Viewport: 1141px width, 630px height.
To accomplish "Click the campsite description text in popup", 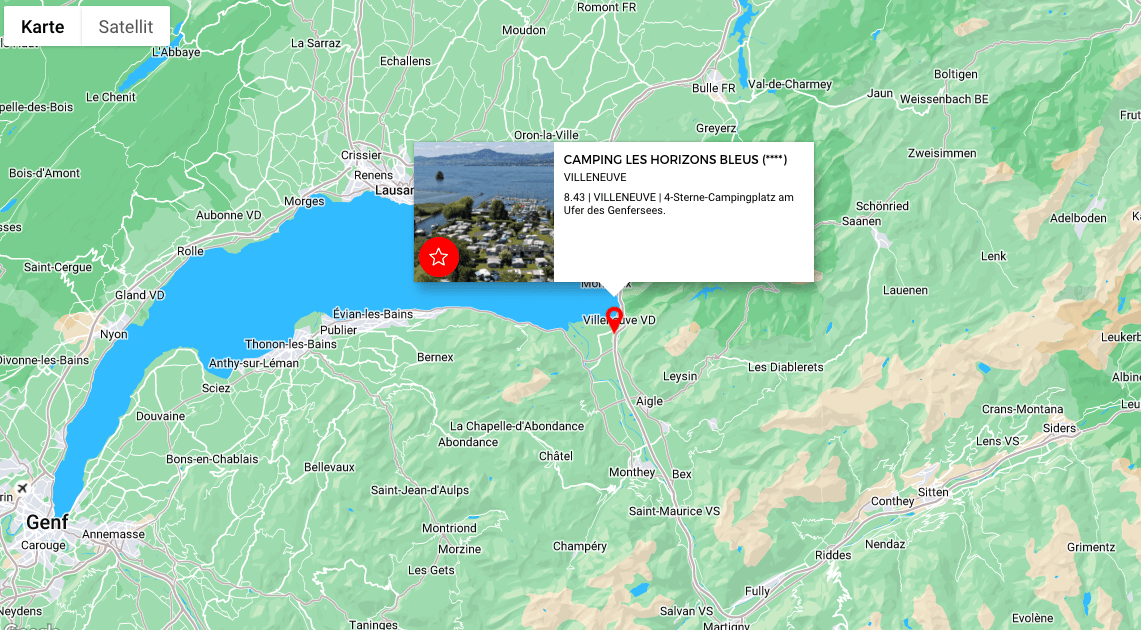I will tap(678, 204).
